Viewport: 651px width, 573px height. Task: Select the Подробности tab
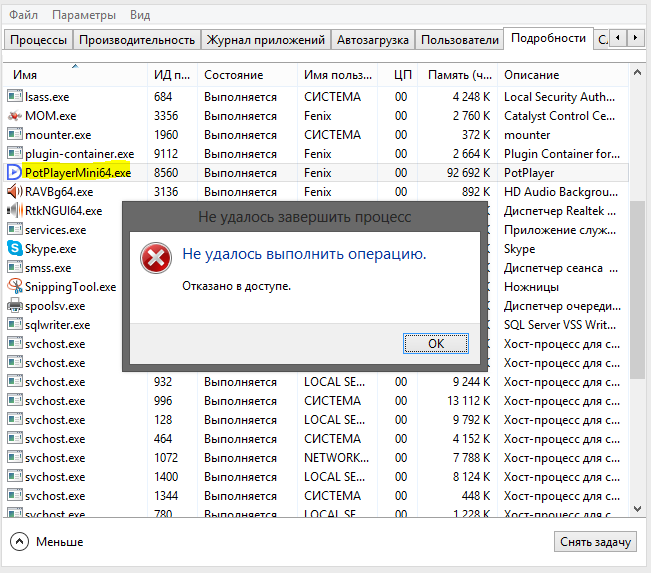point(548,38)
